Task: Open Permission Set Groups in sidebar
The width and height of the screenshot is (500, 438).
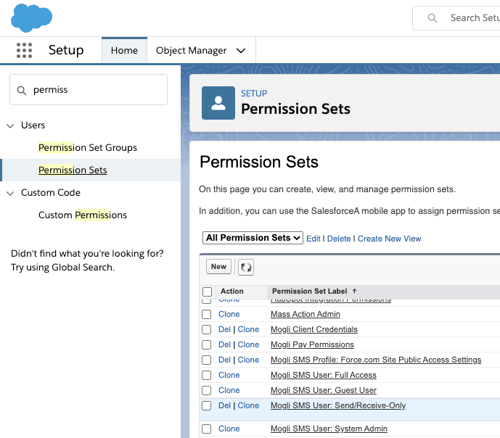Action: tap(88, 148)
